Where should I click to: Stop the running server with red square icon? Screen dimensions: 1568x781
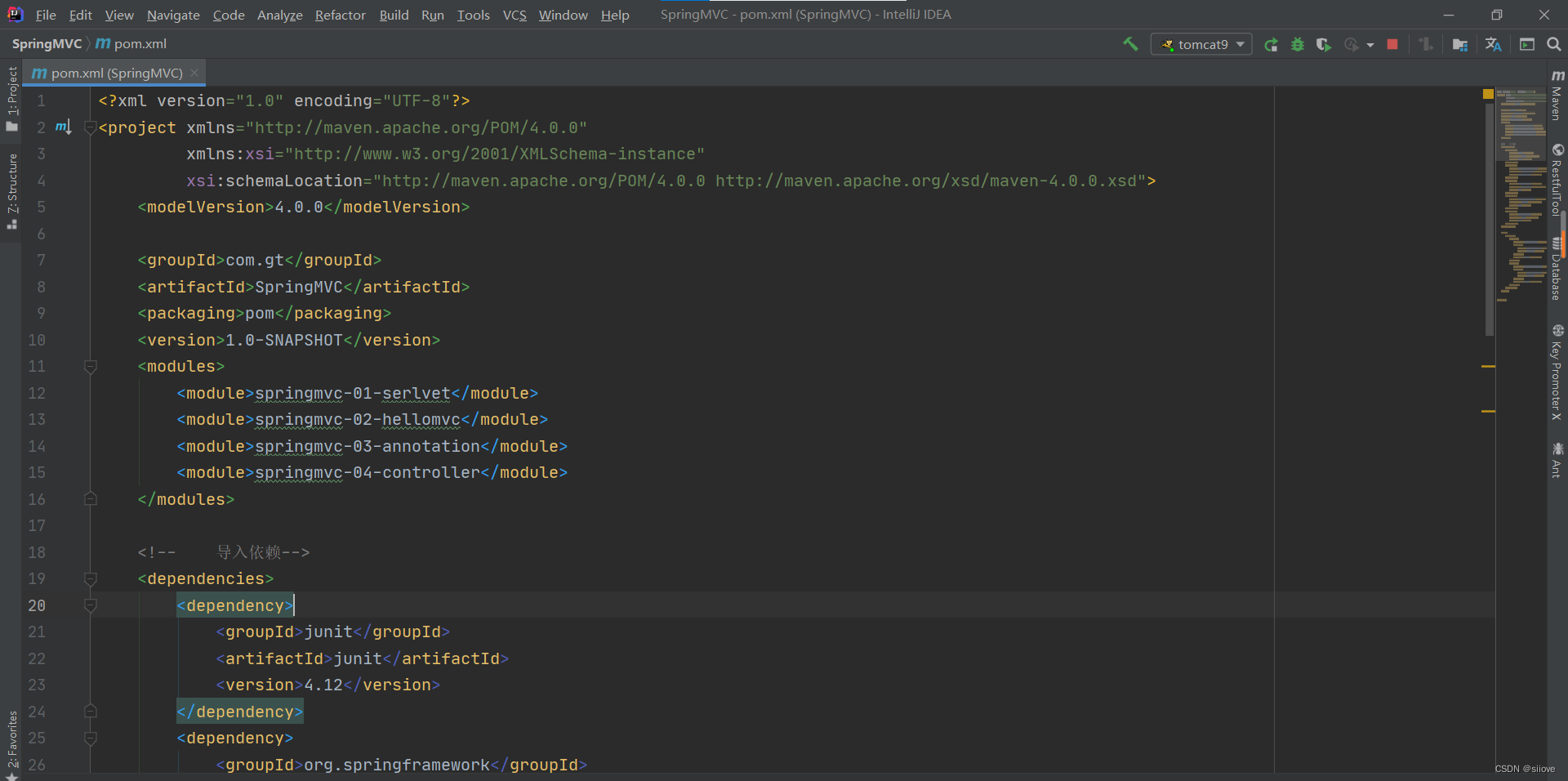tap(1393, 43)
